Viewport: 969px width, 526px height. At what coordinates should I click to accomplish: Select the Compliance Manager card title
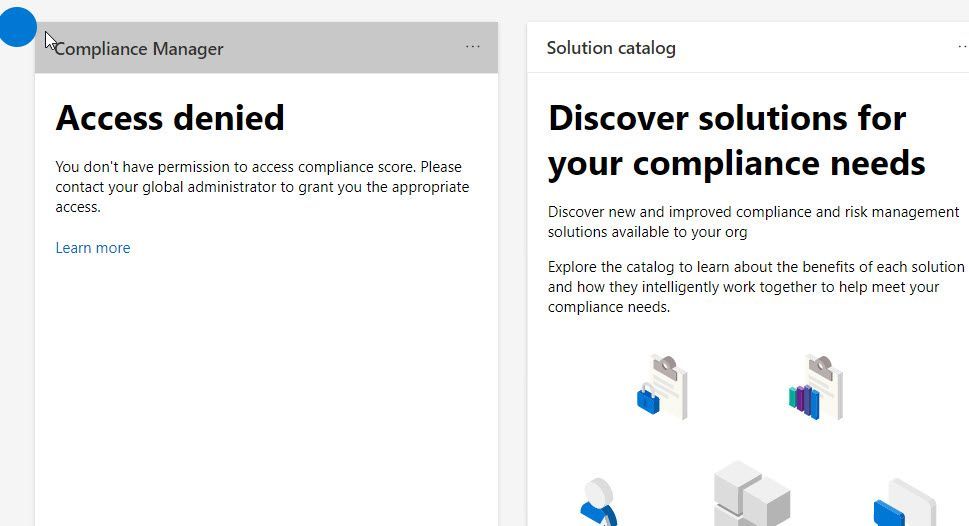139,49
